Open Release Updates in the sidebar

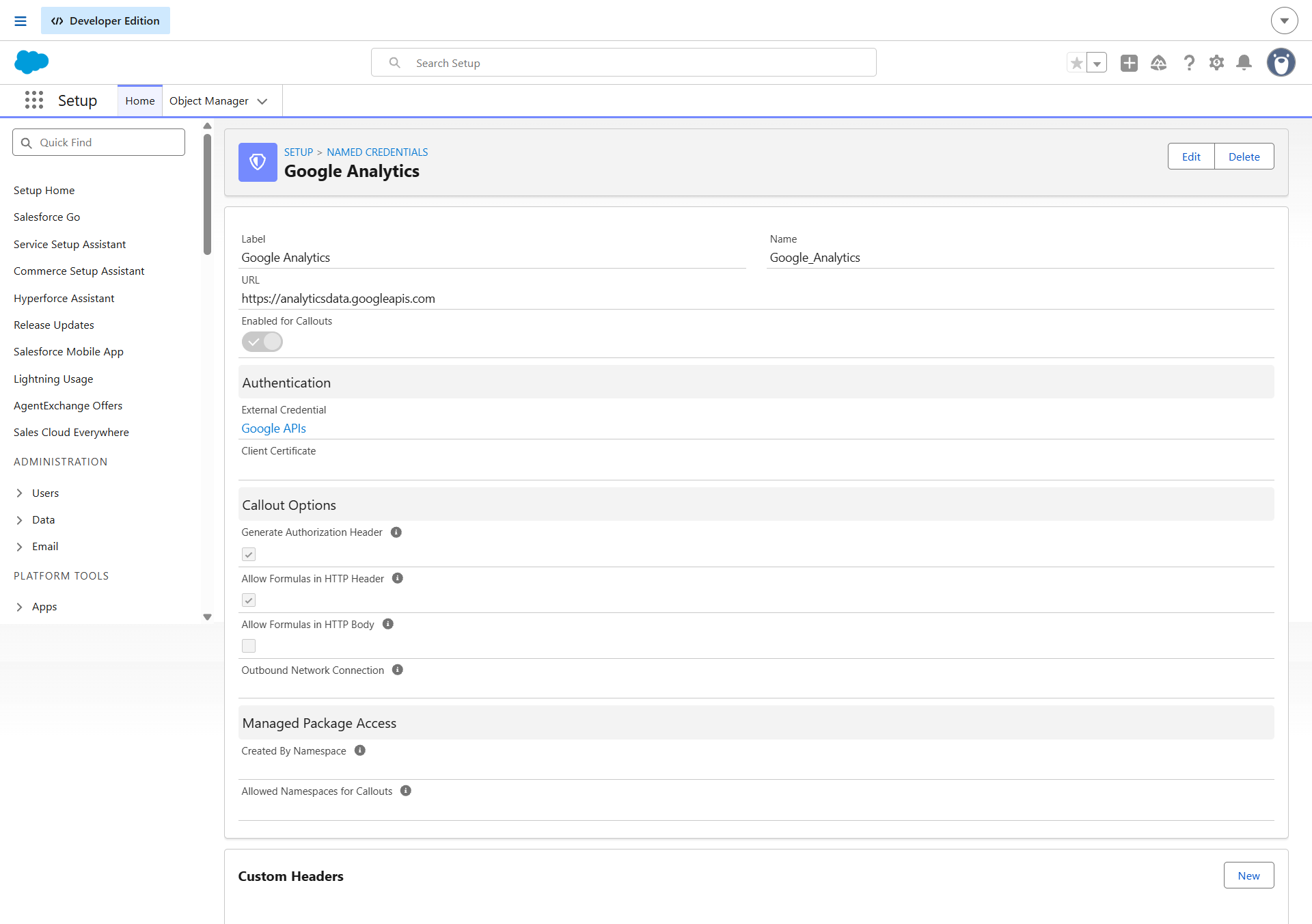(54, 325)
